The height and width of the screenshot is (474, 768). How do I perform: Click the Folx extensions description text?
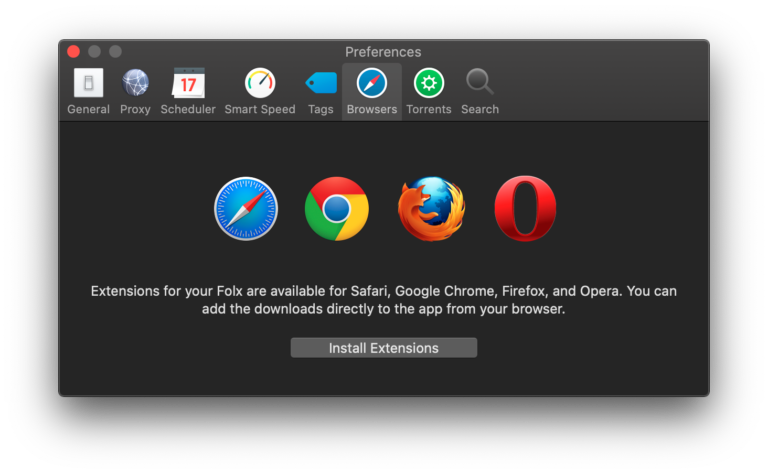point(384,300)
